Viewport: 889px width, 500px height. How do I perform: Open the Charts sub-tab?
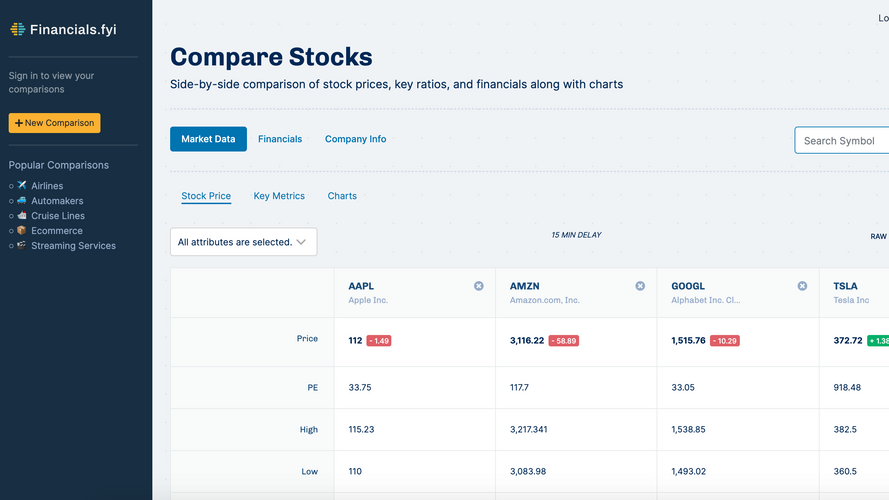tap(342, 196)
